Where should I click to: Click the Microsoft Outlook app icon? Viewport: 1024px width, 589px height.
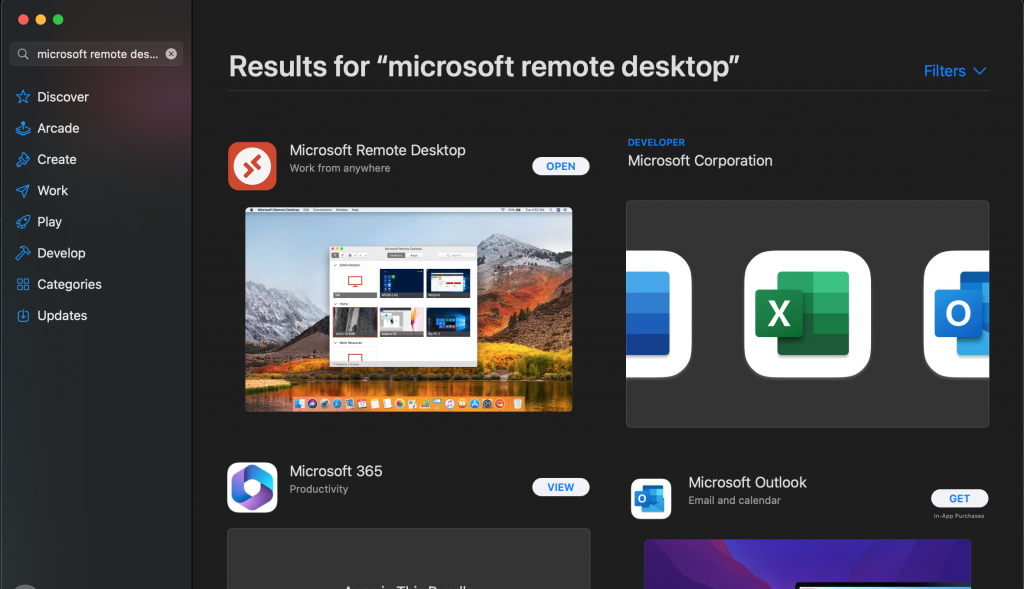[651, 499]
